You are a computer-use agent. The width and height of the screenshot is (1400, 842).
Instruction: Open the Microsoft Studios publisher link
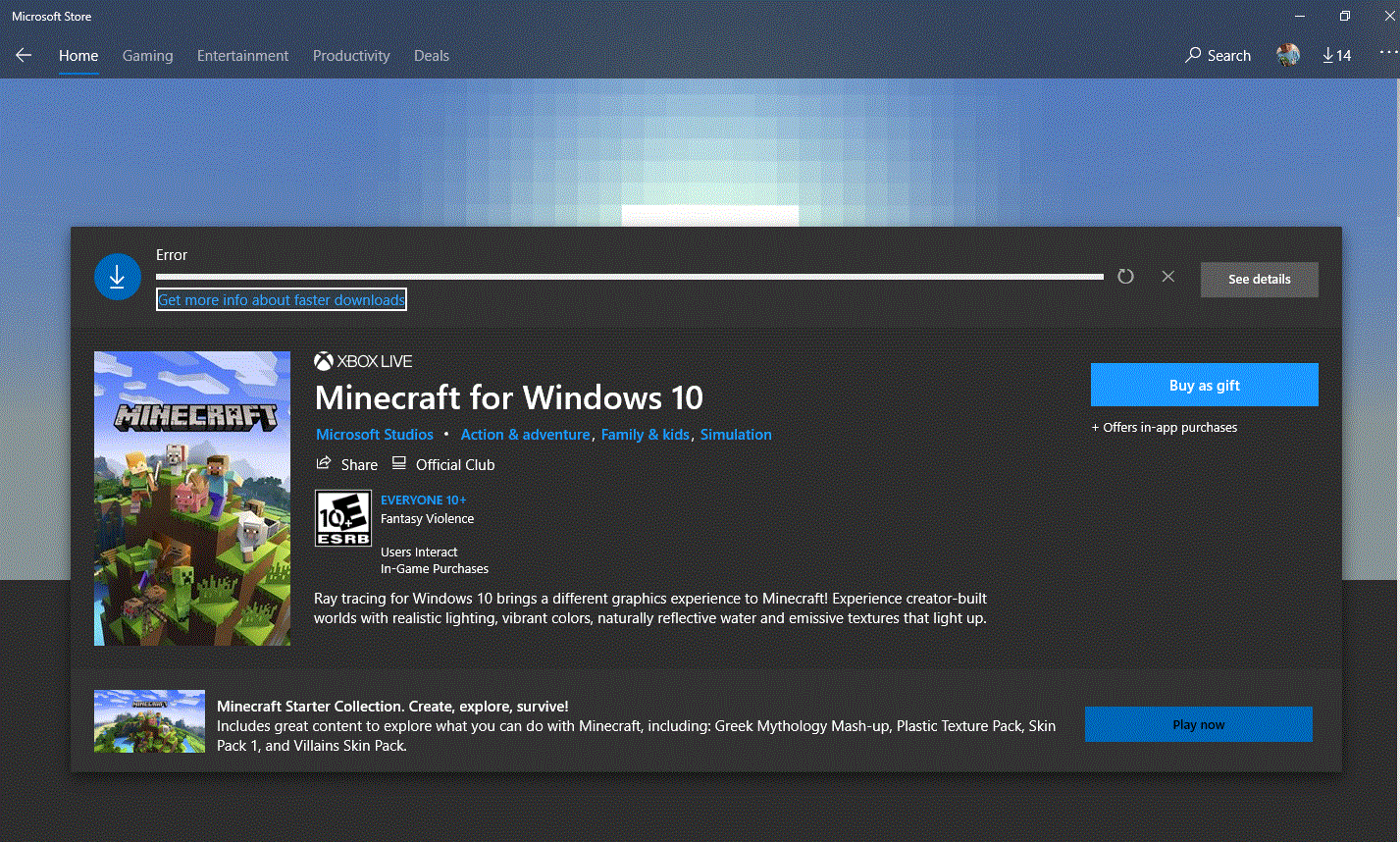[375, 434]
